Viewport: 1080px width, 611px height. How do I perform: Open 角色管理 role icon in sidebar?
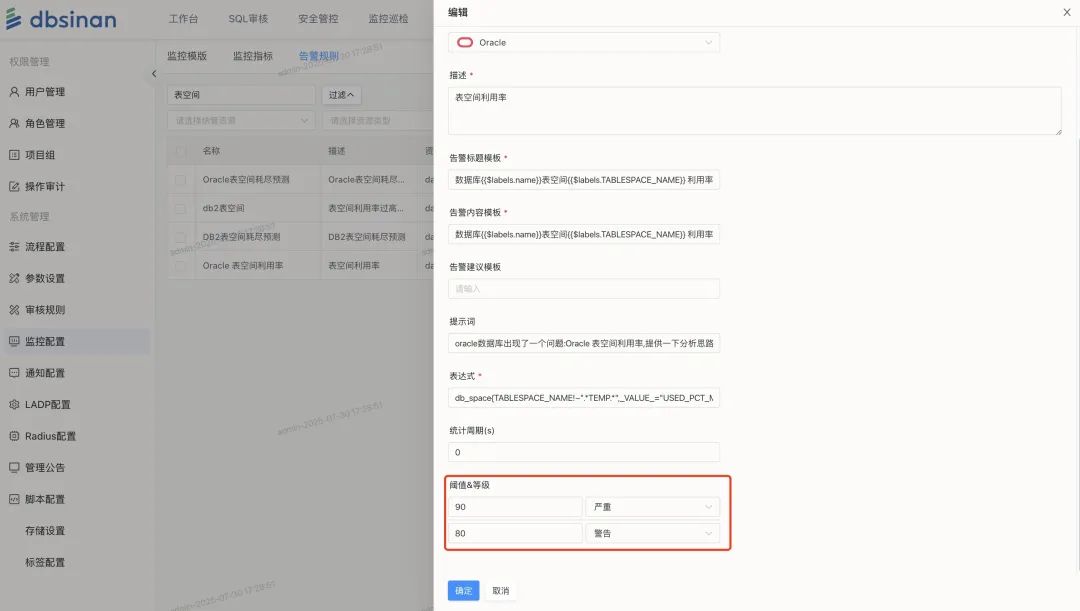(14, 123)
